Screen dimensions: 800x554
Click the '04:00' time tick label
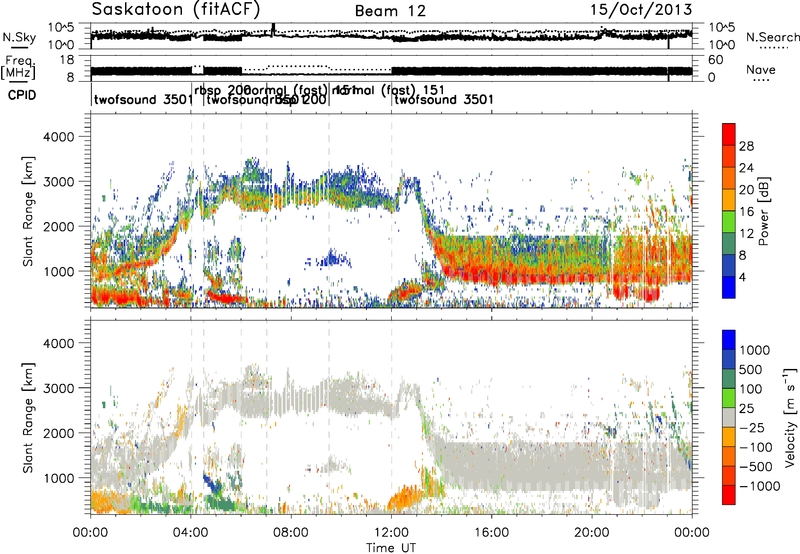pos(191,533)
